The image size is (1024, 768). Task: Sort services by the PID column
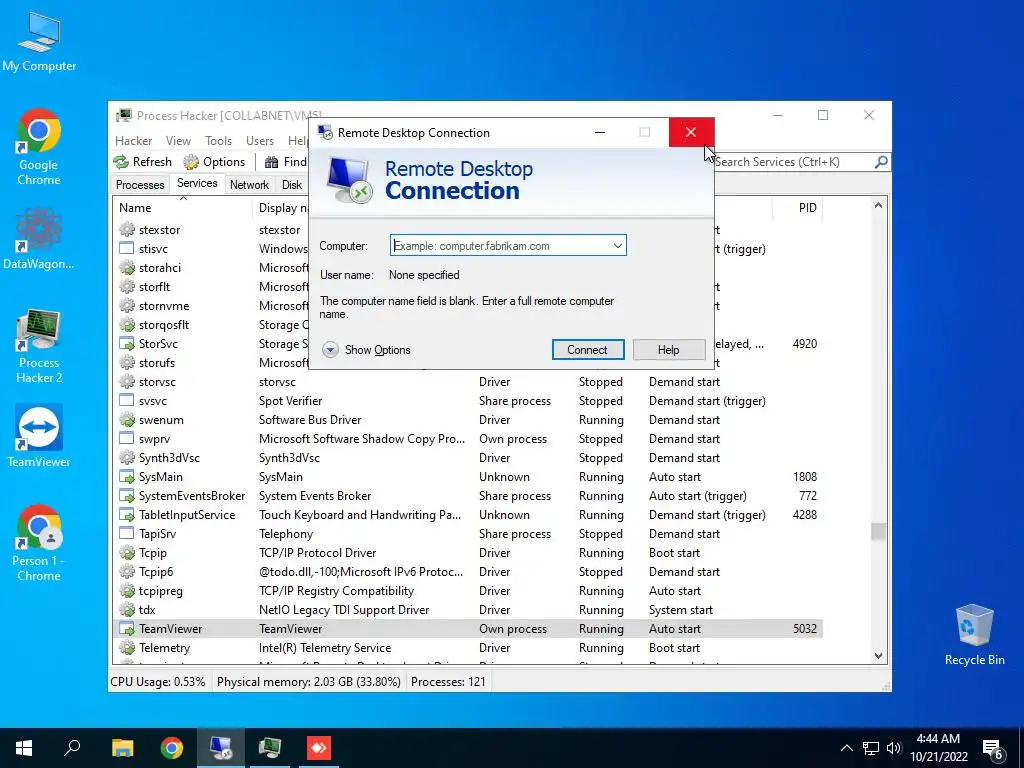pyautogui.click(x=797, y=208)
